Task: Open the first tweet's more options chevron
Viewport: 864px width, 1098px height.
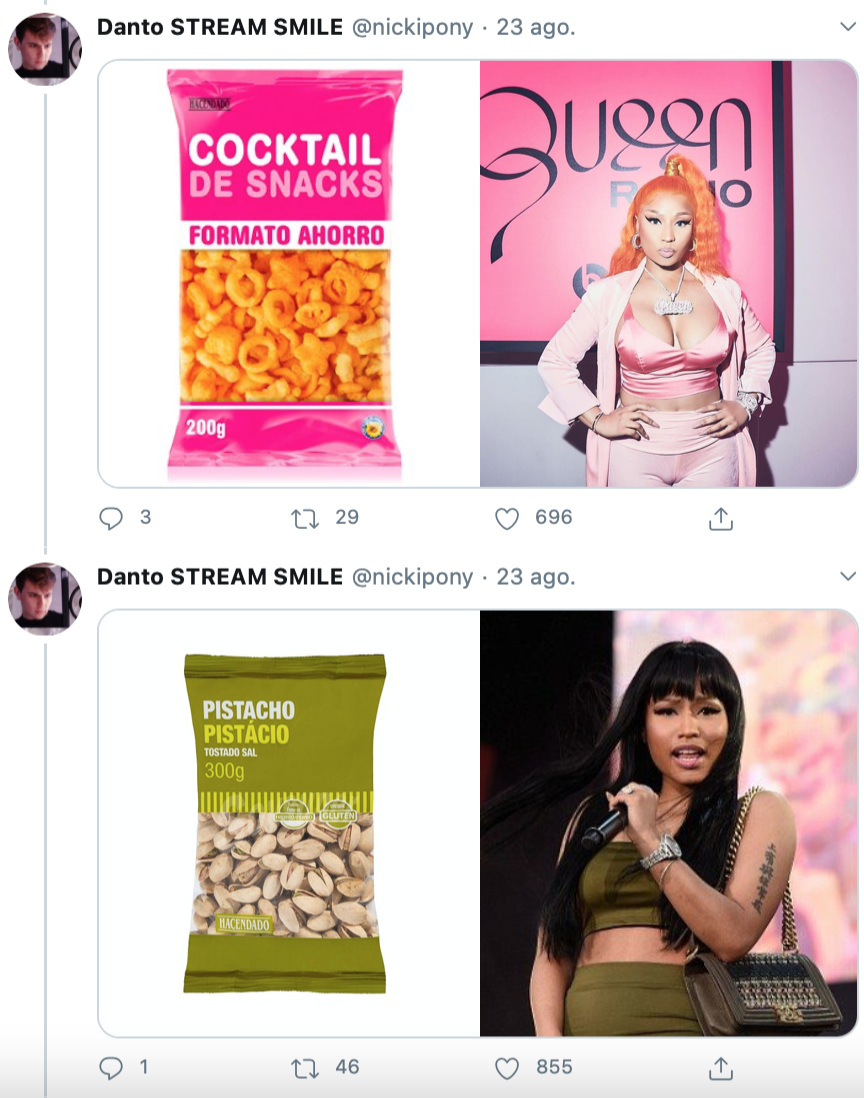Action: pyautogui.click(x=847, y=27)
